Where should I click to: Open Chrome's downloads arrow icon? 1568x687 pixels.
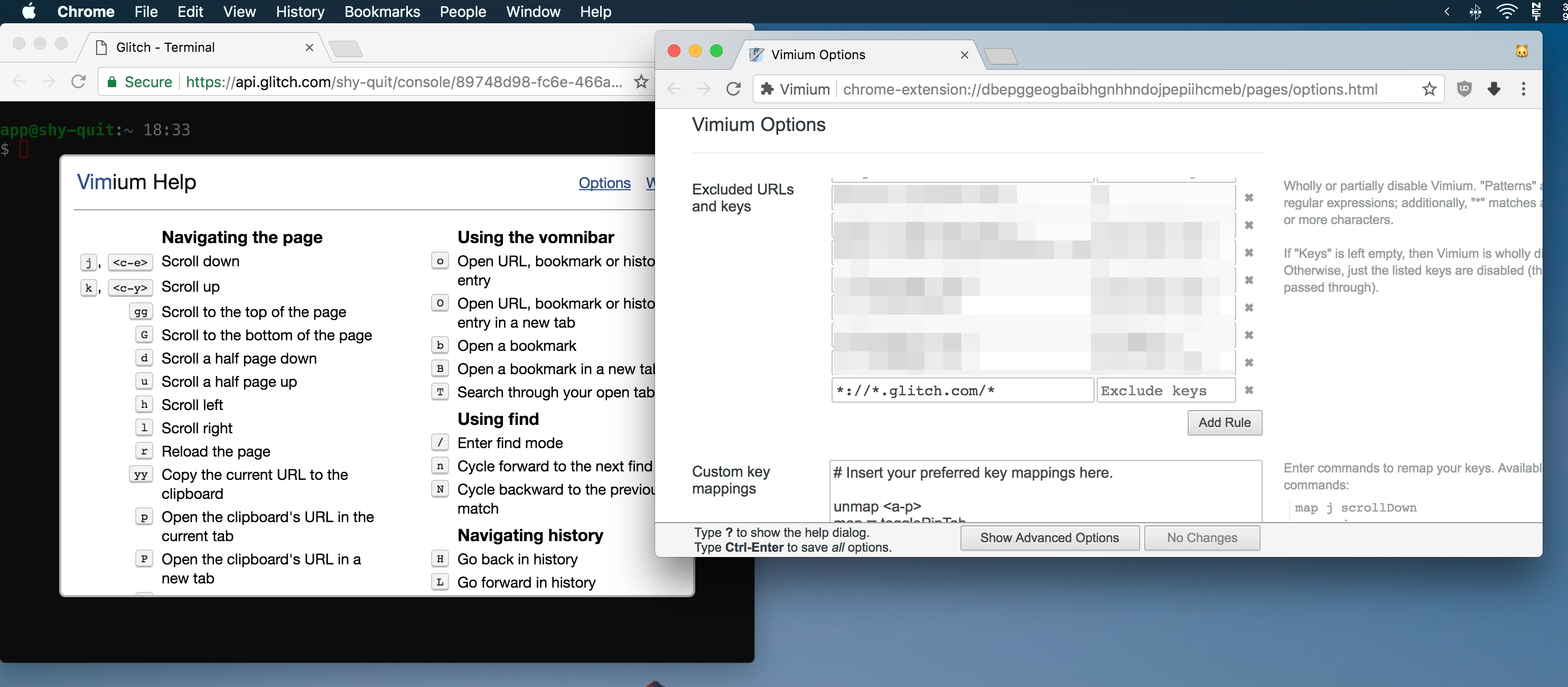(x=1495, y=89)
